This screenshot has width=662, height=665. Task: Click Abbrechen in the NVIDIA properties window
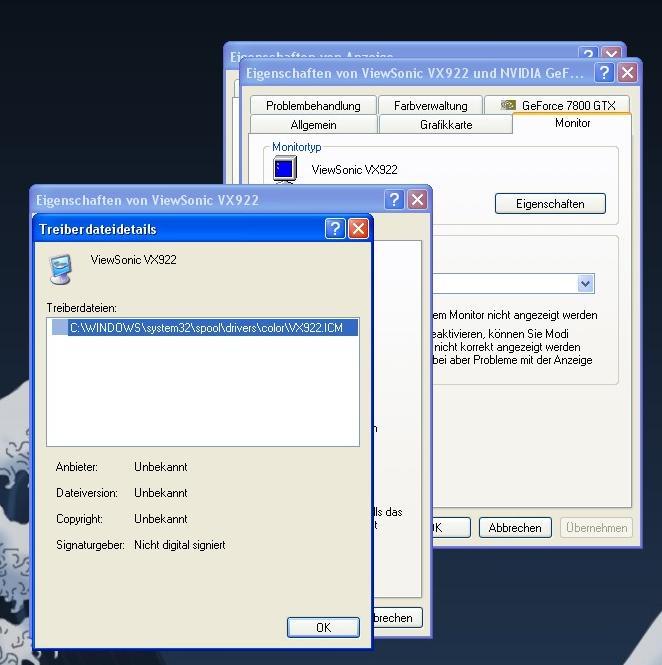tap(515, 528)
